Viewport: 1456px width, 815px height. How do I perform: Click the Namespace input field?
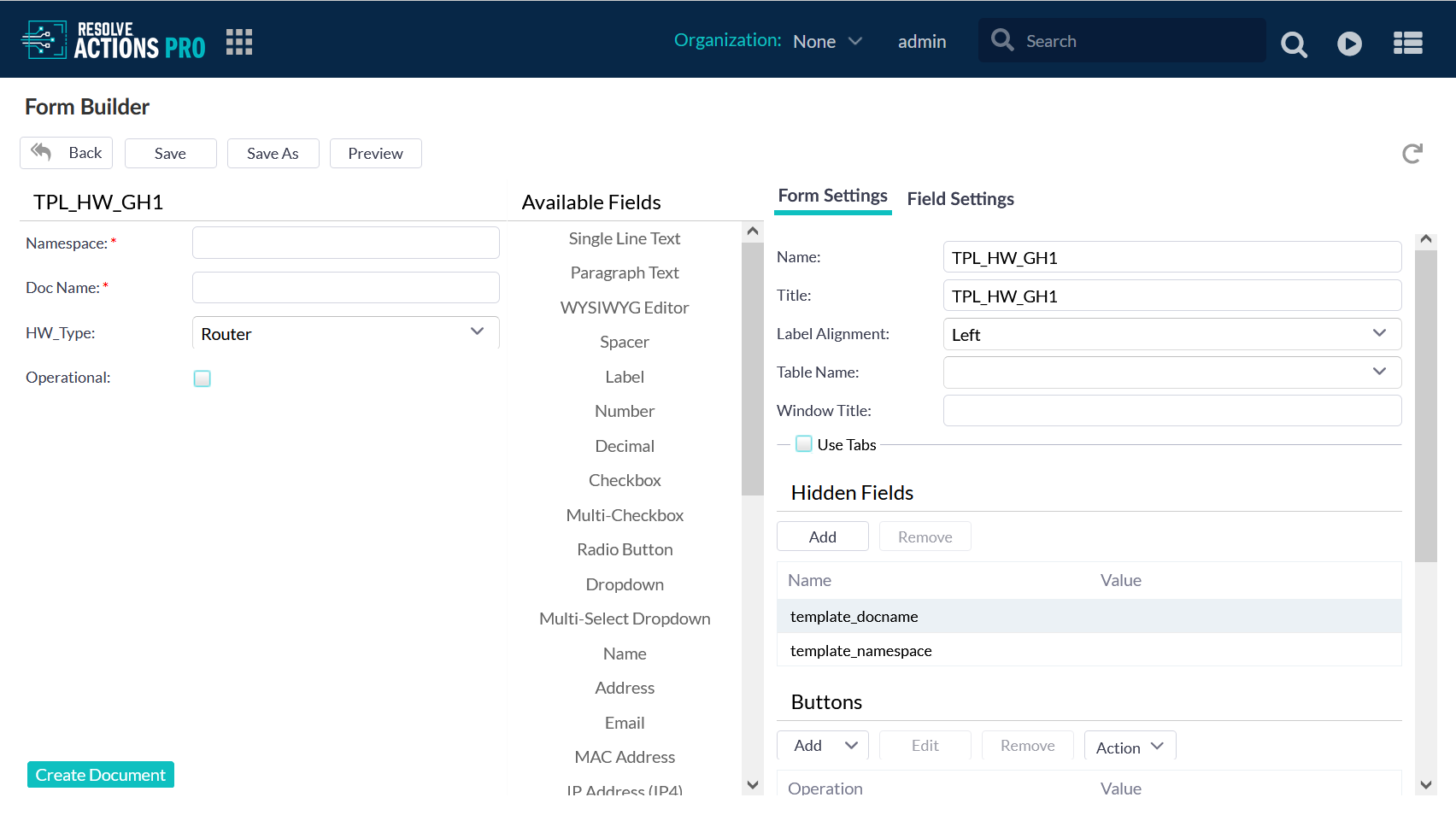point(346,243)
